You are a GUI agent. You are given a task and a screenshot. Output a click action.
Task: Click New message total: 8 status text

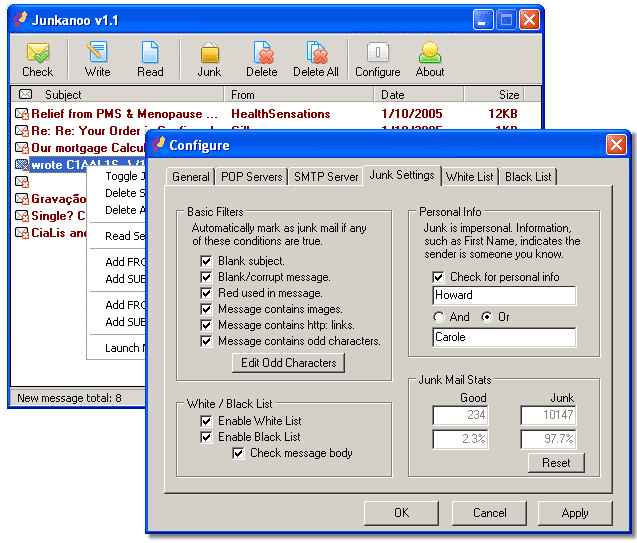pyautogui.click(x=69, y=398)
